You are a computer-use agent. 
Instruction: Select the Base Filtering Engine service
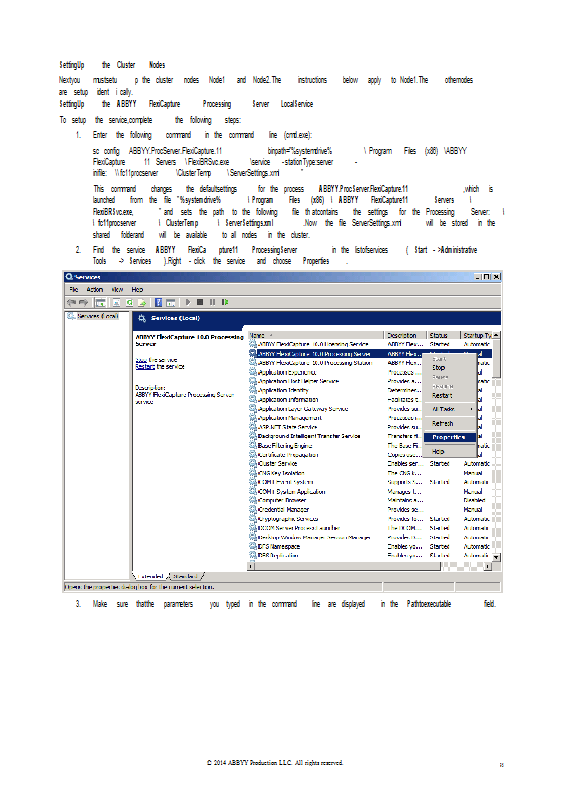370,445
